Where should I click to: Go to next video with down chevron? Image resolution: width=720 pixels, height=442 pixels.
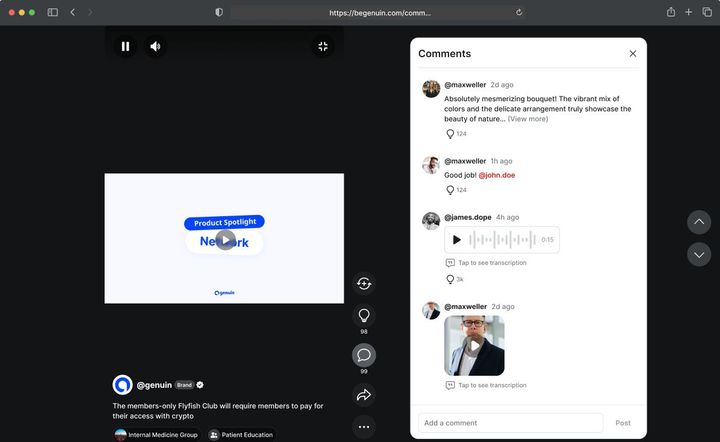(699, 255)
